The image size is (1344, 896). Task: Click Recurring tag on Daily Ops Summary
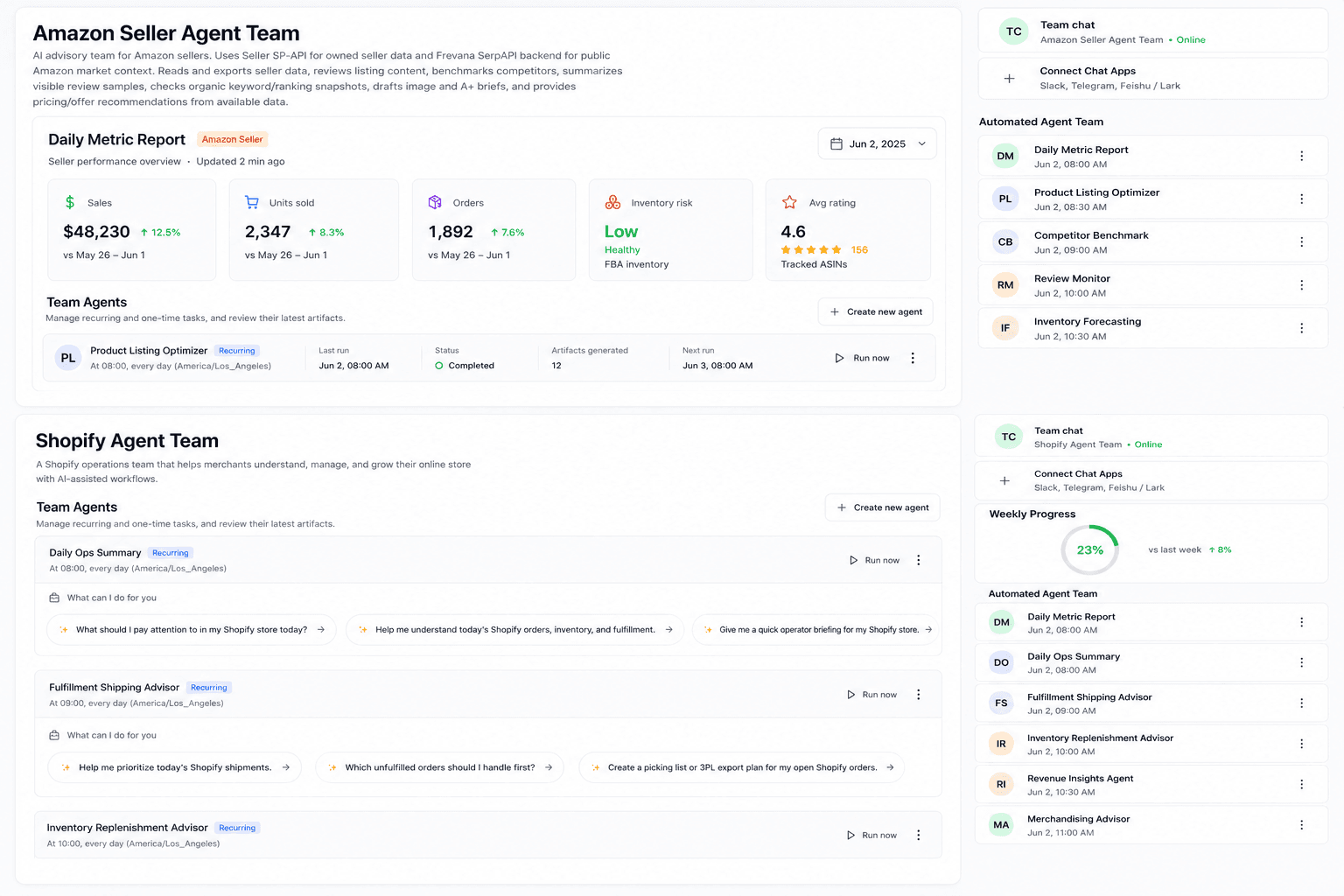(170, 553)
